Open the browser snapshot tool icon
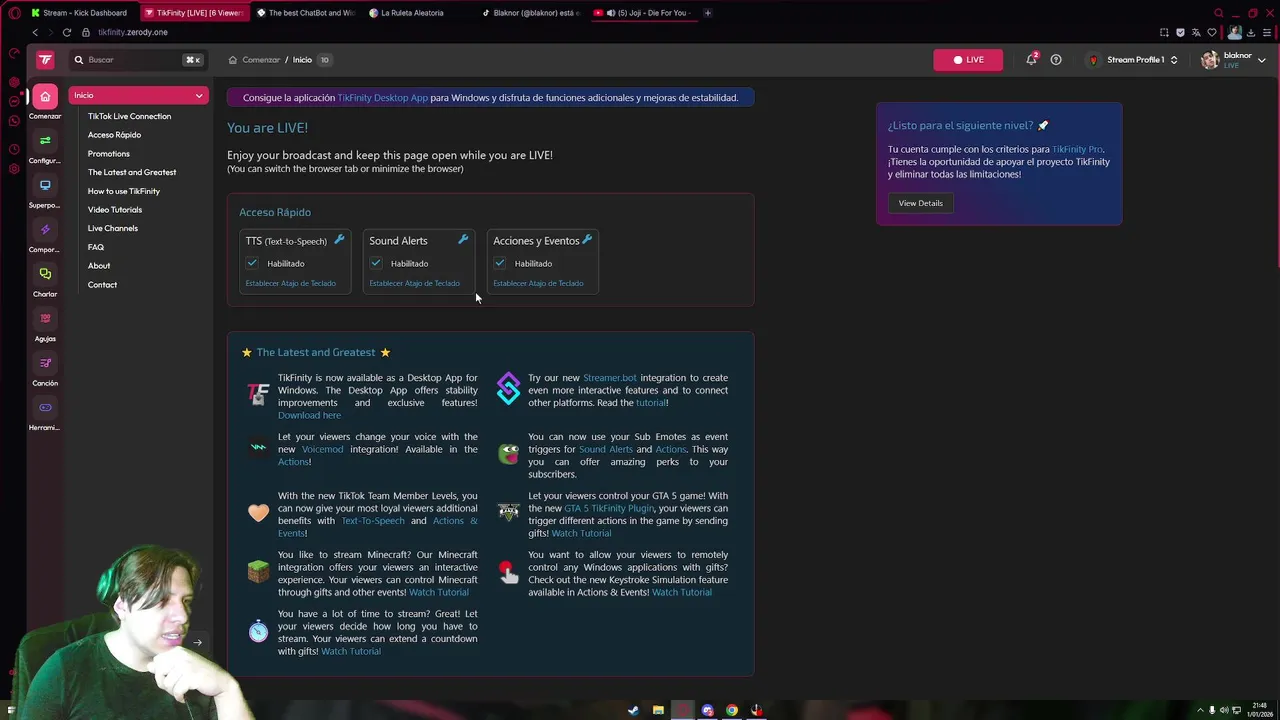Viewport: 1280px width, 720px height. click(1164, 32)
